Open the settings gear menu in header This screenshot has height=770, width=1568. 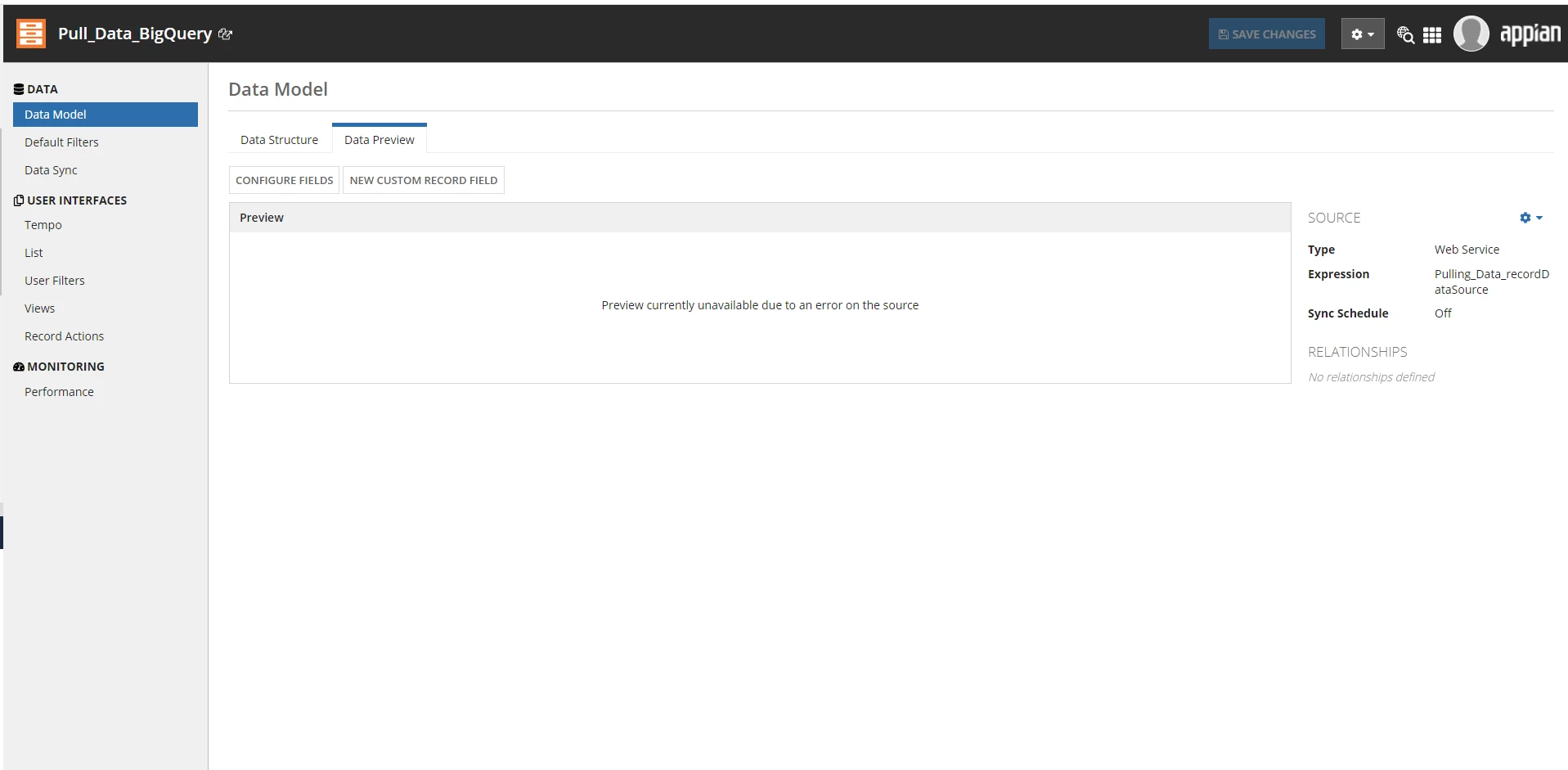tap(1362, 34)
